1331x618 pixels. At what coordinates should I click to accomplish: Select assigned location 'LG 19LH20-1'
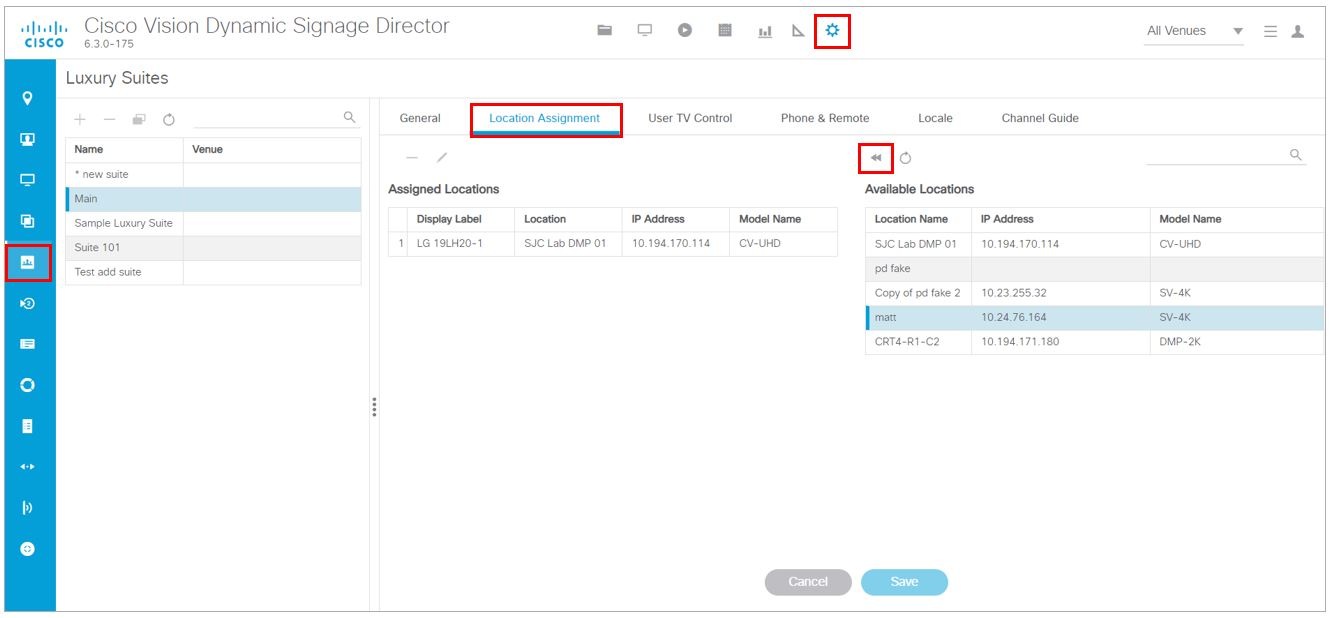pyautogui.click(x=613, y=243)
